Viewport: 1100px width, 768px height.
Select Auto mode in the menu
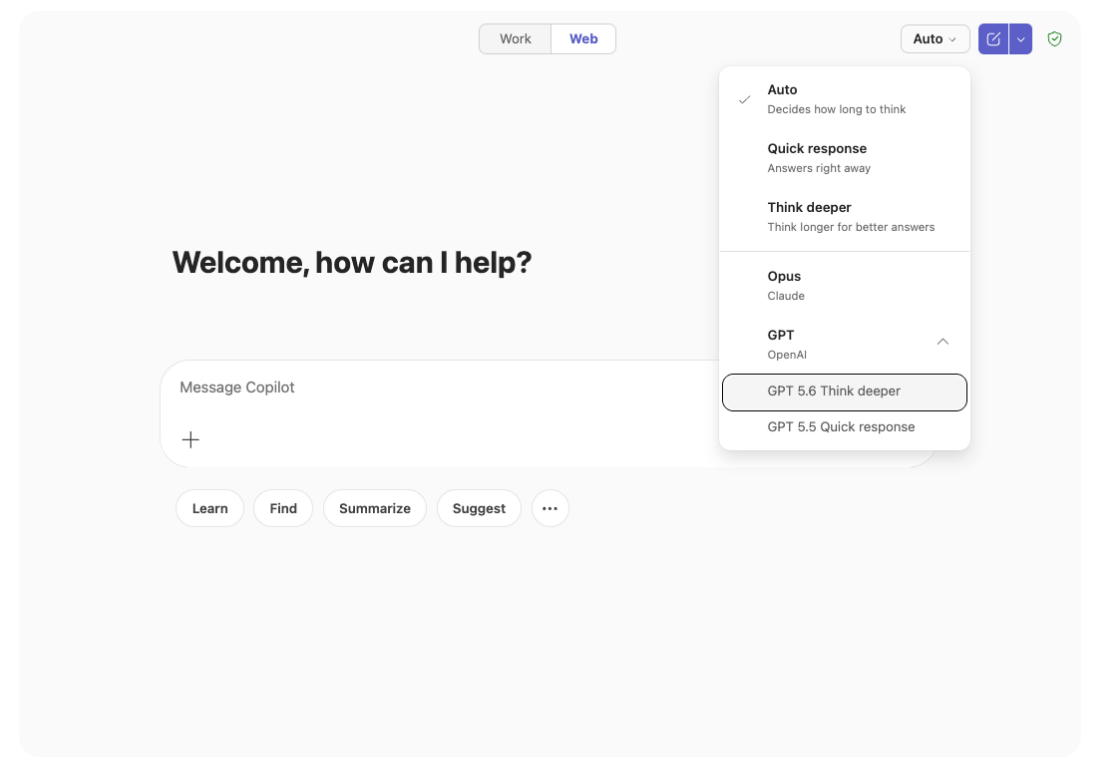pyautogui.click(x=845, y=99)
